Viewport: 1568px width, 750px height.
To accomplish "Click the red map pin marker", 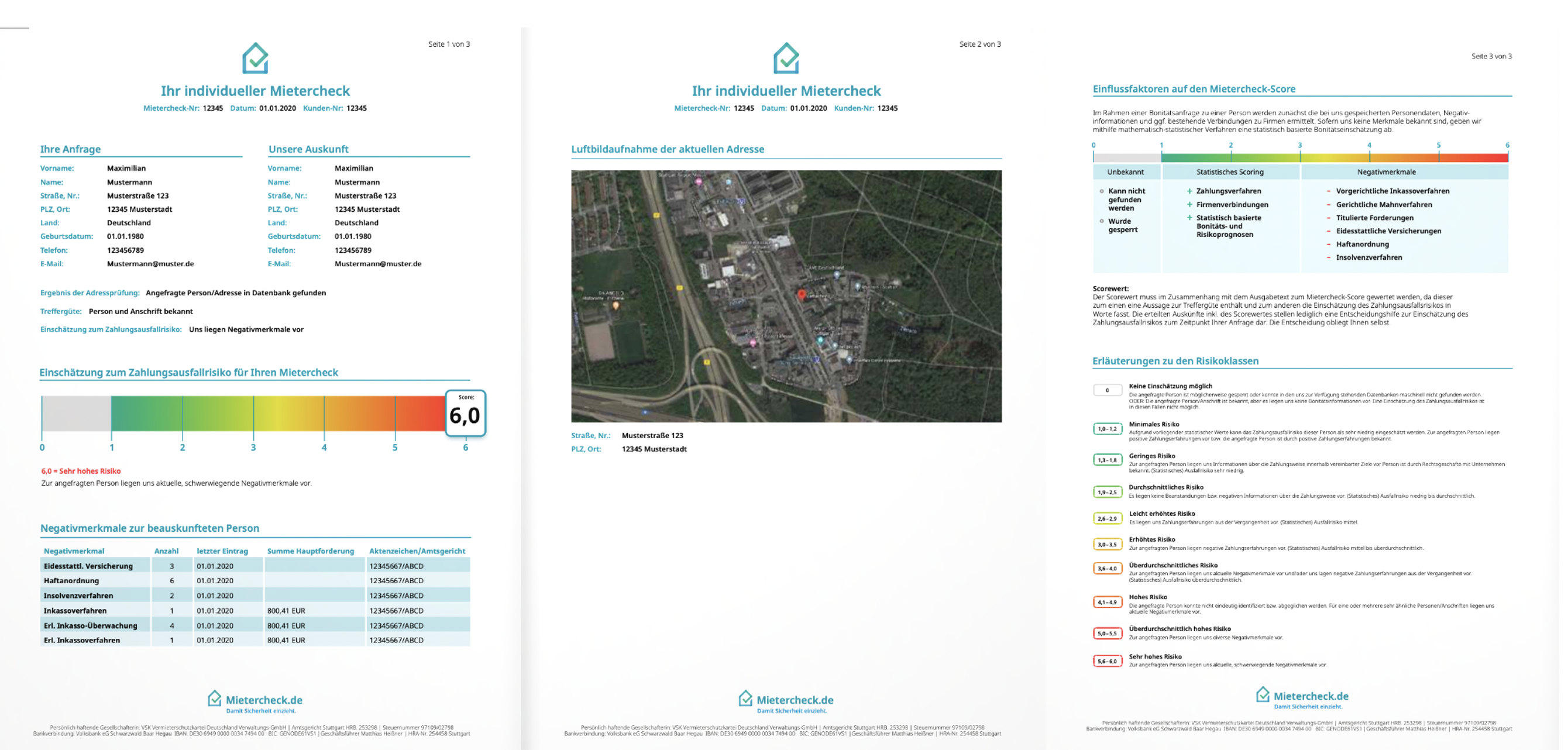I will (x=801, y=295).
